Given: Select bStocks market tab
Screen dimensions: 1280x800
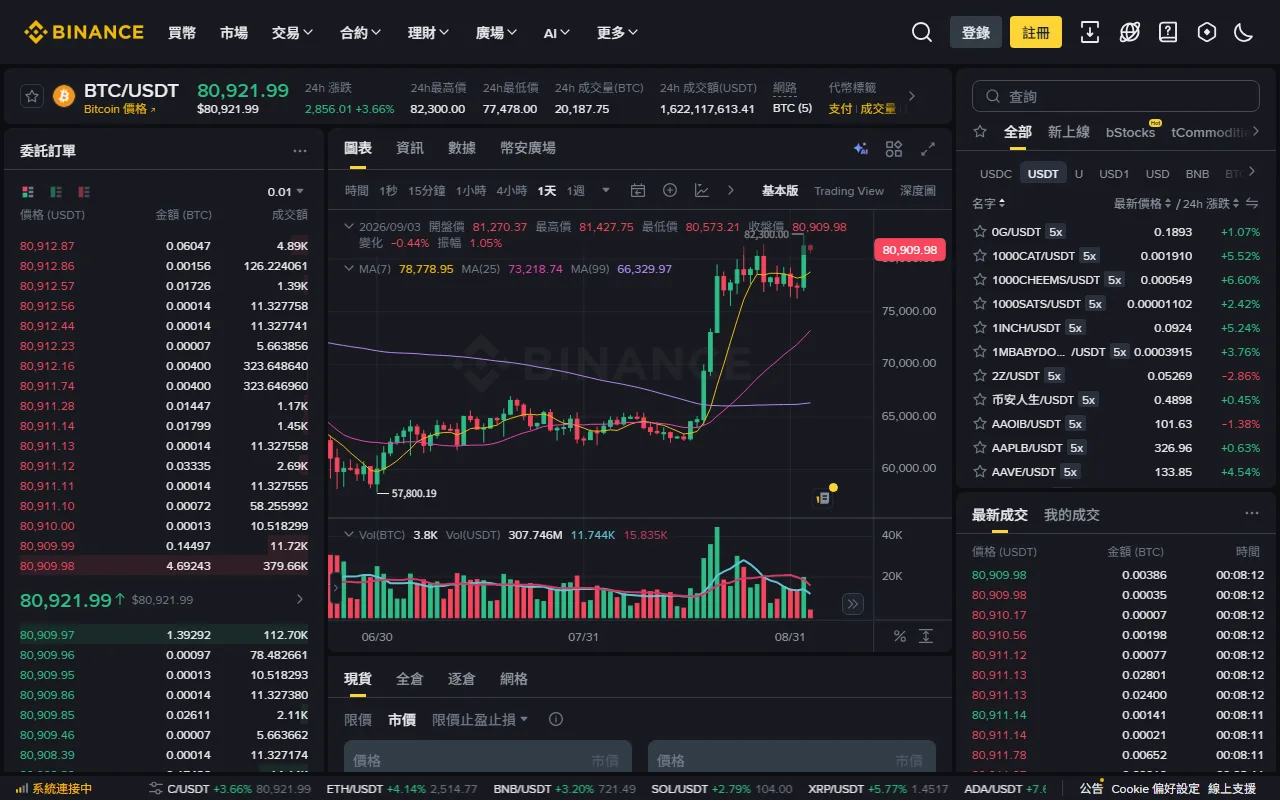Looking at the screenshot, I should tap(1130, 132).
